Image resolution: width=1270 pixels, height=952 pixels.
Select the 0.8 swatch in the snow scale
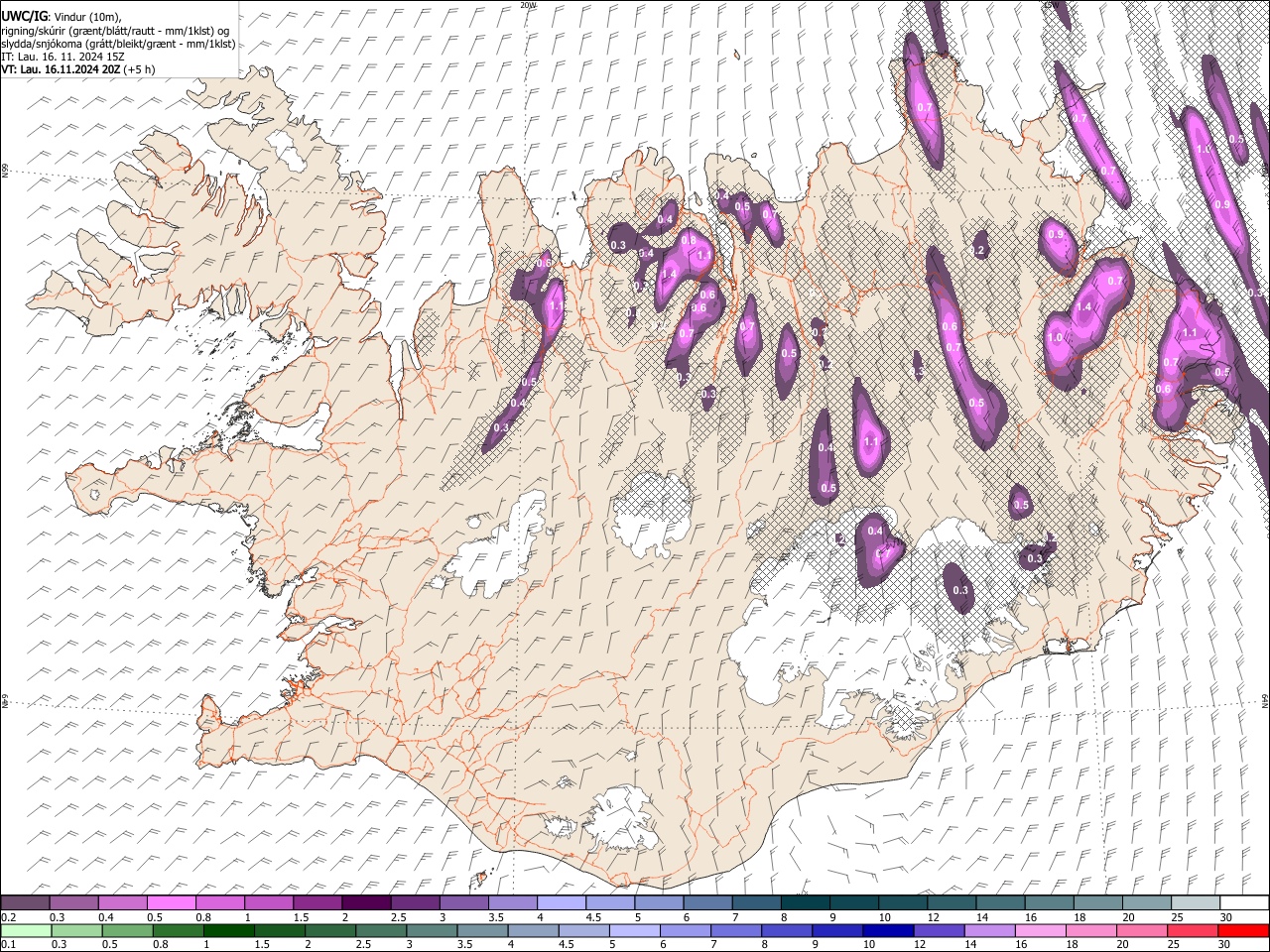pos(219,903)
